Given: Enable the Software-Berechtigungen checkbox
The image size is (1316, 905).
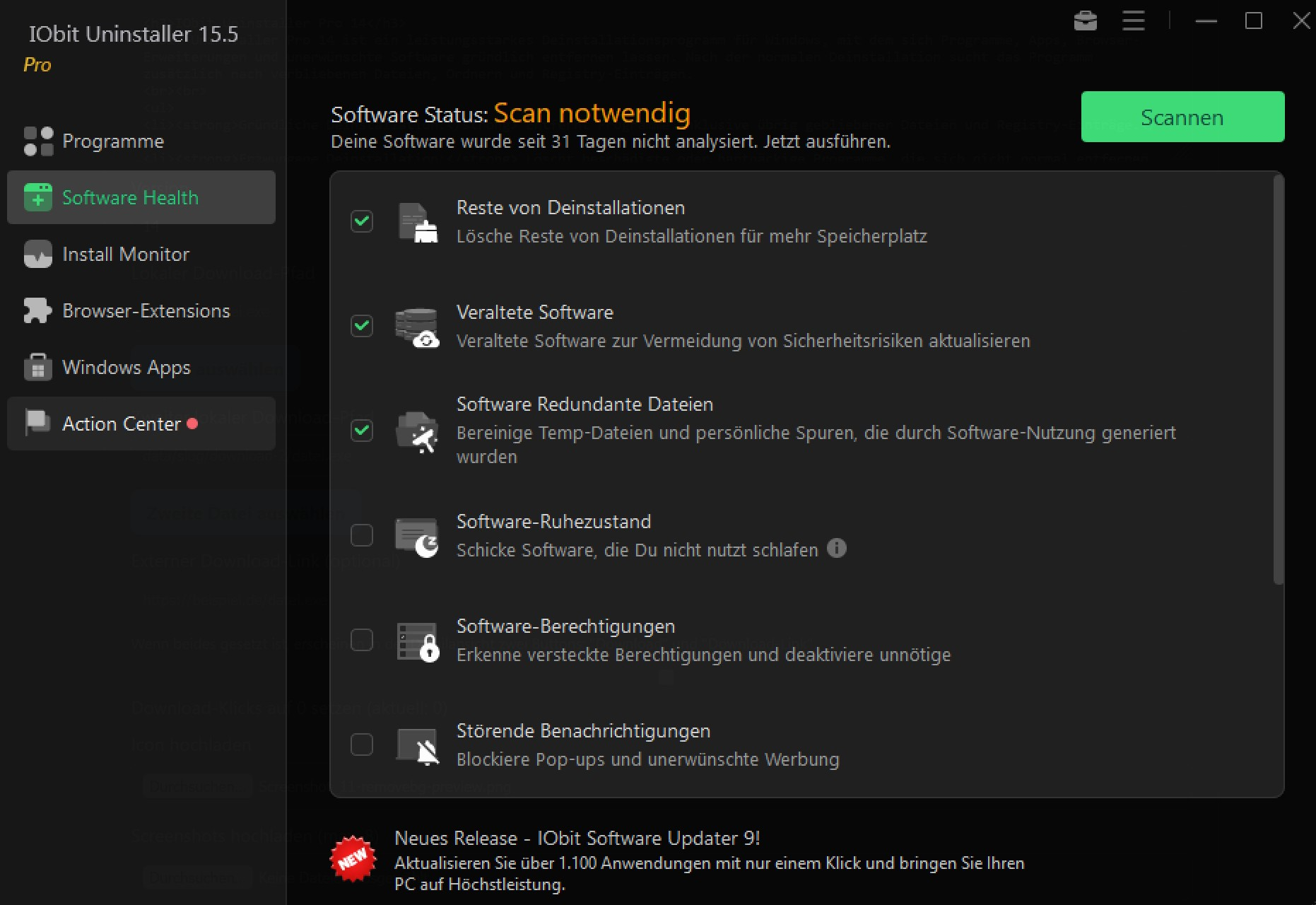Looking at the screenshot, I should click(362, 640).
